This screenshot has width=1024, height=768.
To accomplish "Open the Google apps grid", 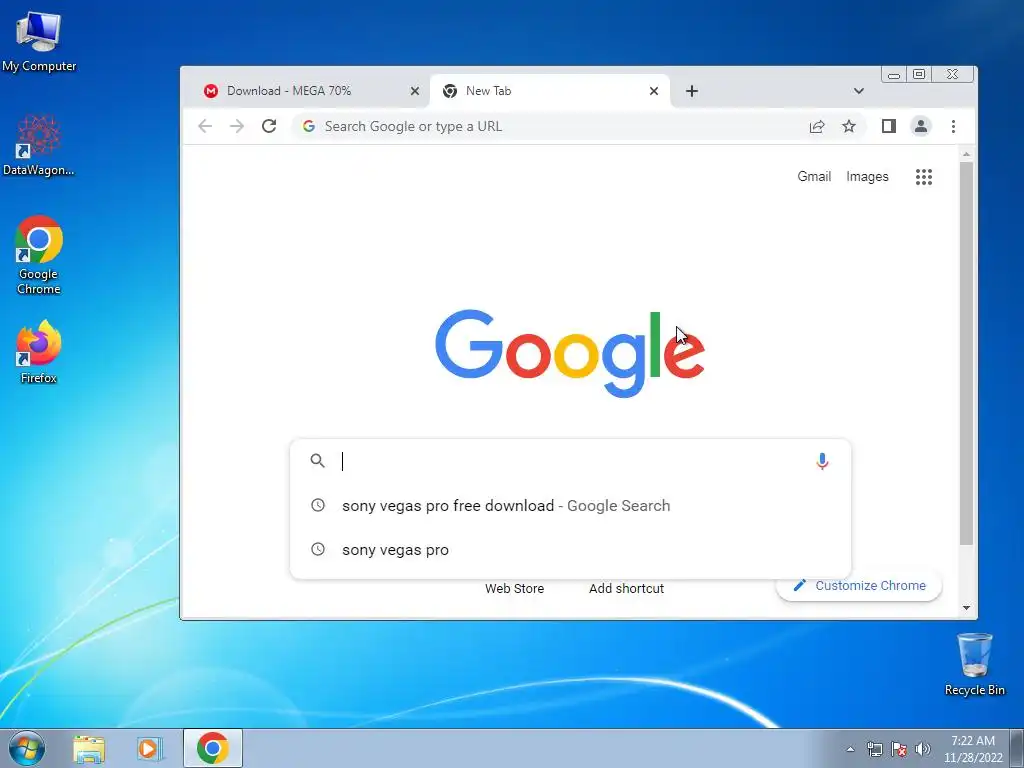I will coord(923,177).
